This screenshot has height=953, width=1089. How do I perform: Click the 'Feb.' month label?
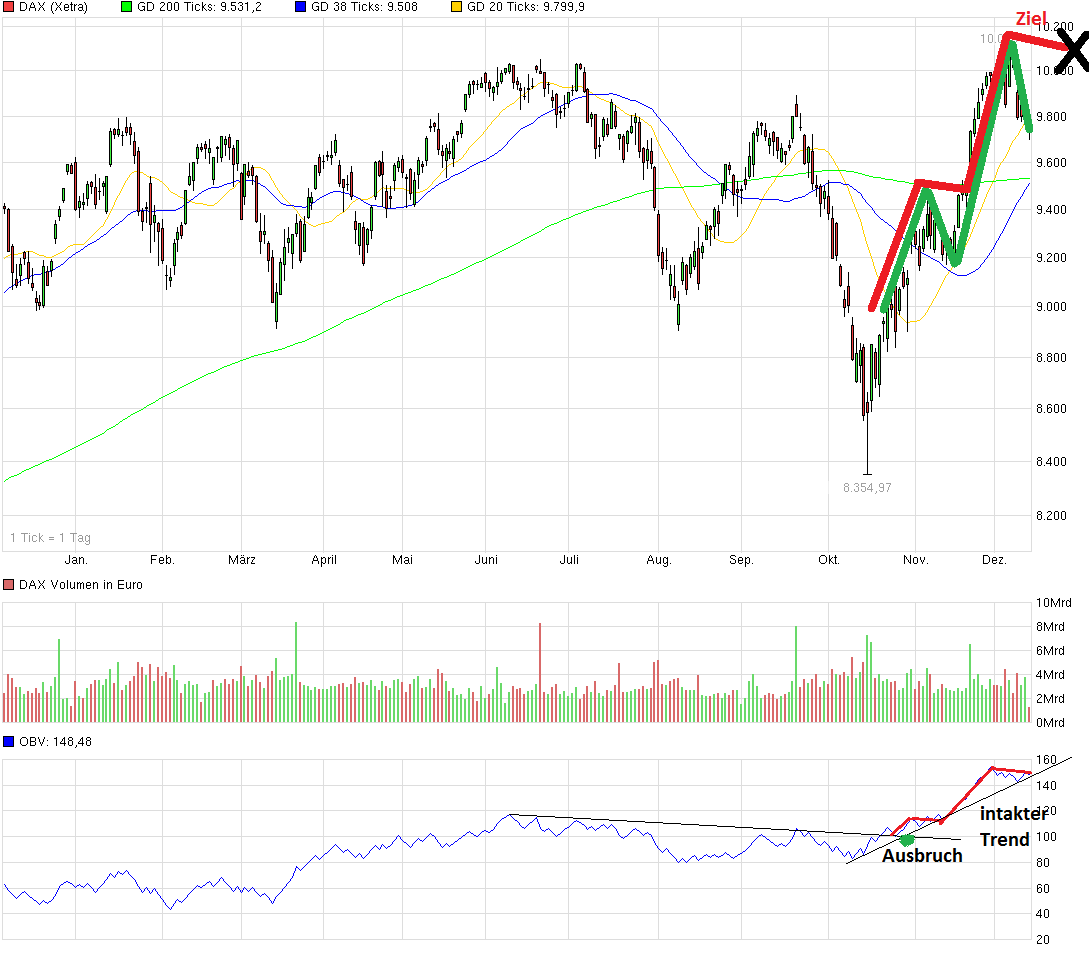click(x=162, y=560)
